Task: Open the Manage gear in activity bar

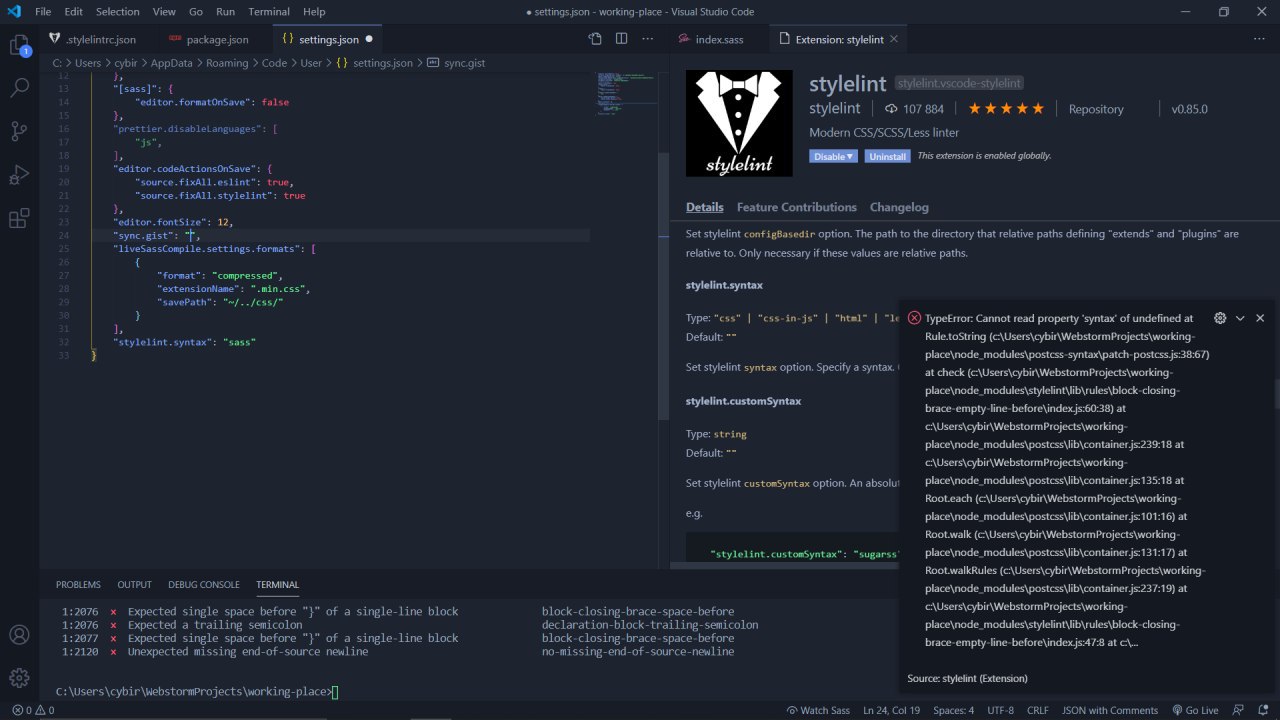Action: click(19, 676)
